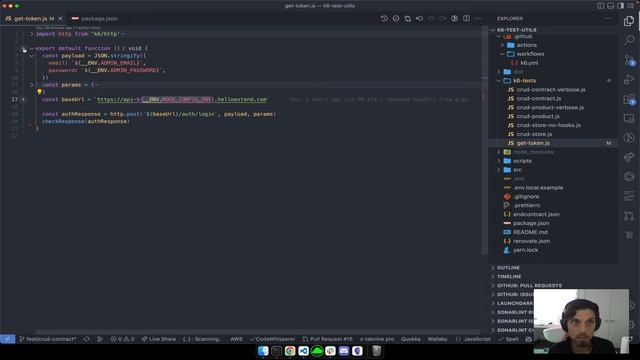Expand the actions folder
Screen dimensions: 640x360
click(x=502, y=45)
